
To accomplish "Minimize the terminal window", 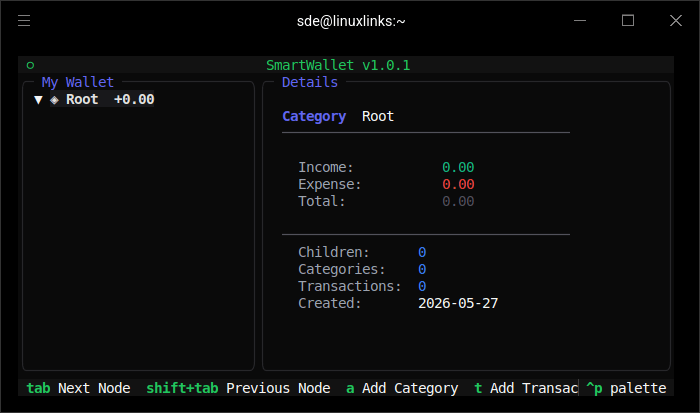I will pos(580,21).
